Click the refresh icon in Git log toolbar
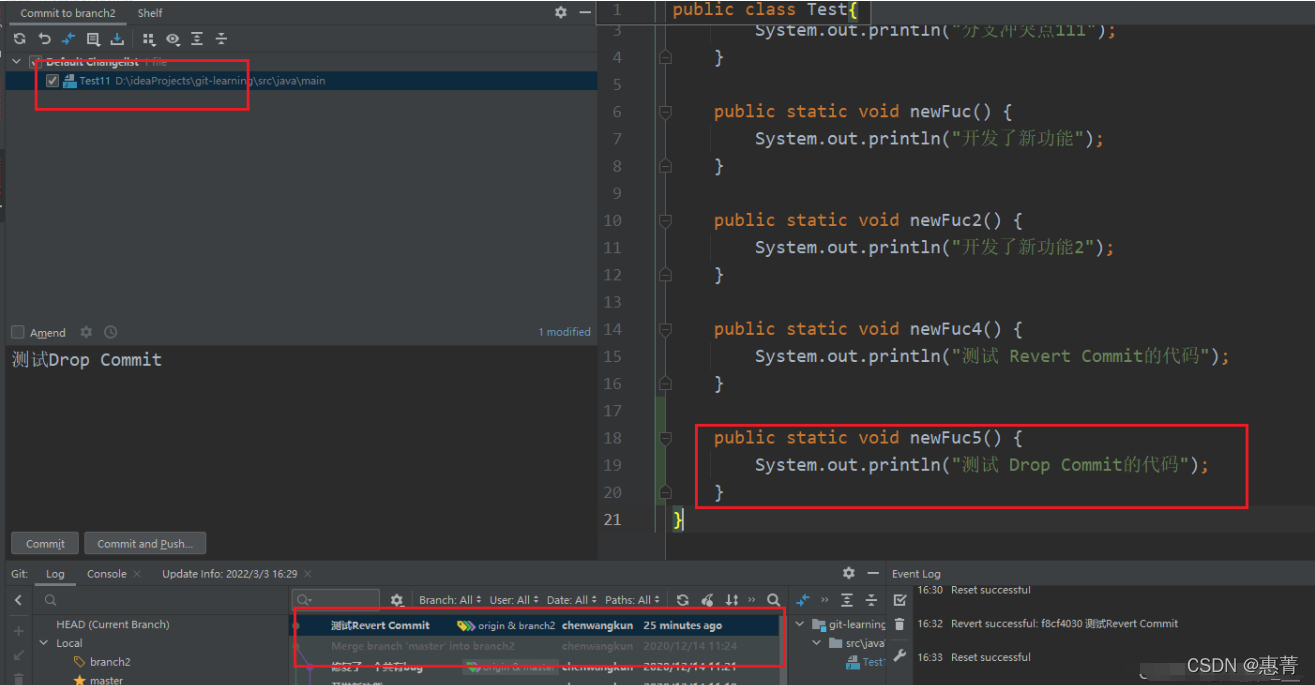This screenshot has height=685, width=1315. tap(683, 600)
